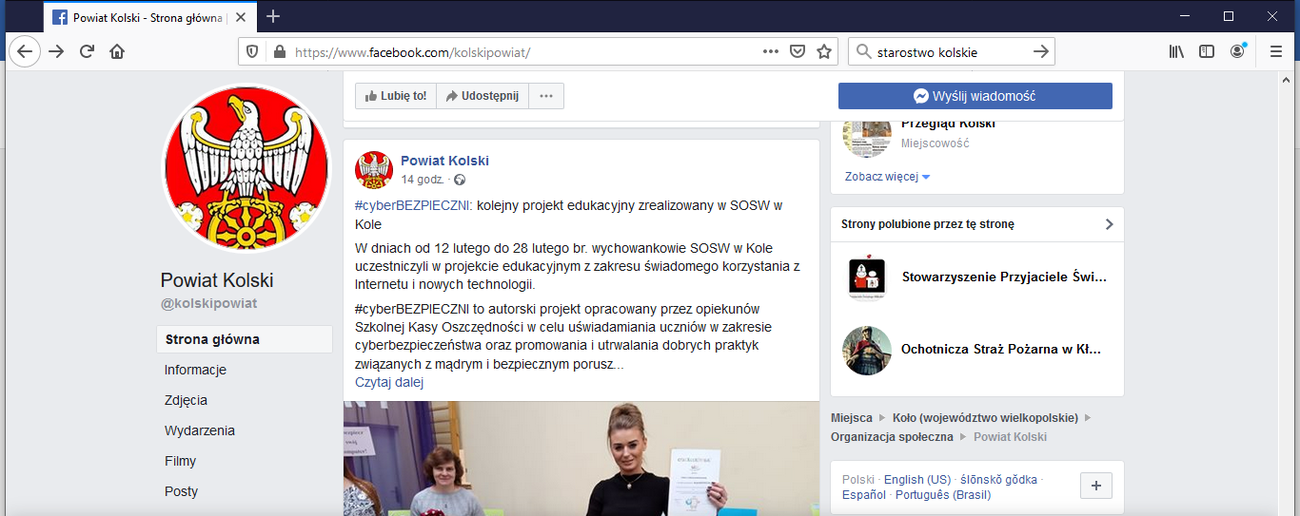Click the Stowarzyszenie Przyjaciele page logo
Image resolution: width=1300 pixels, height=516 pixels.
pyautogui.click(x=866, y=277)
